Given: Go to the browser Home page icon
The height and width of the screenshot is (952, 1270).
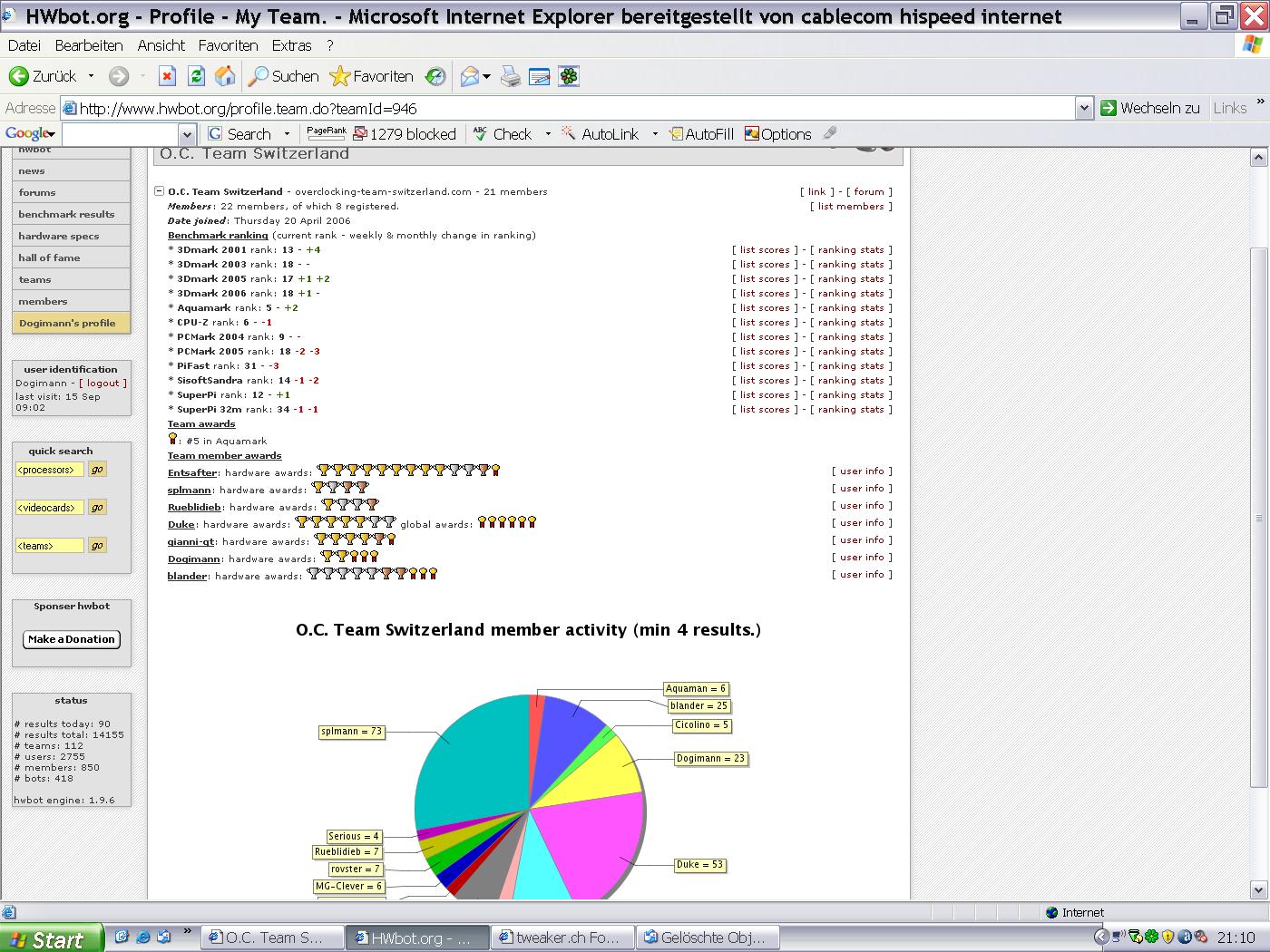Looking at the screenshot, I should pyautogui.click(x=225, y=77).
